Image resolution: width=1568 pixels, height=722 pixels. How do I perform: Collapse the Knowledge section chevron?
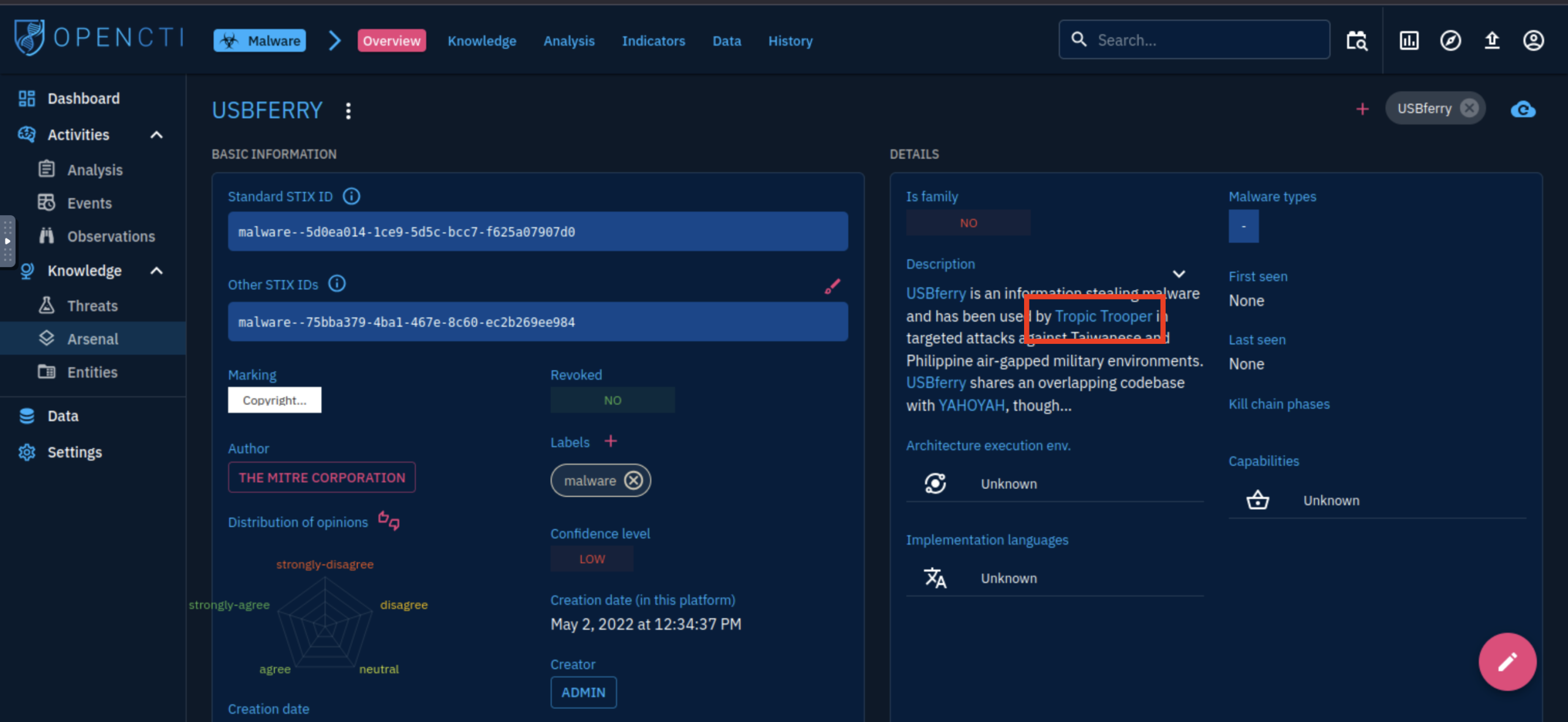pyautogui.click(x=157, y=270)
